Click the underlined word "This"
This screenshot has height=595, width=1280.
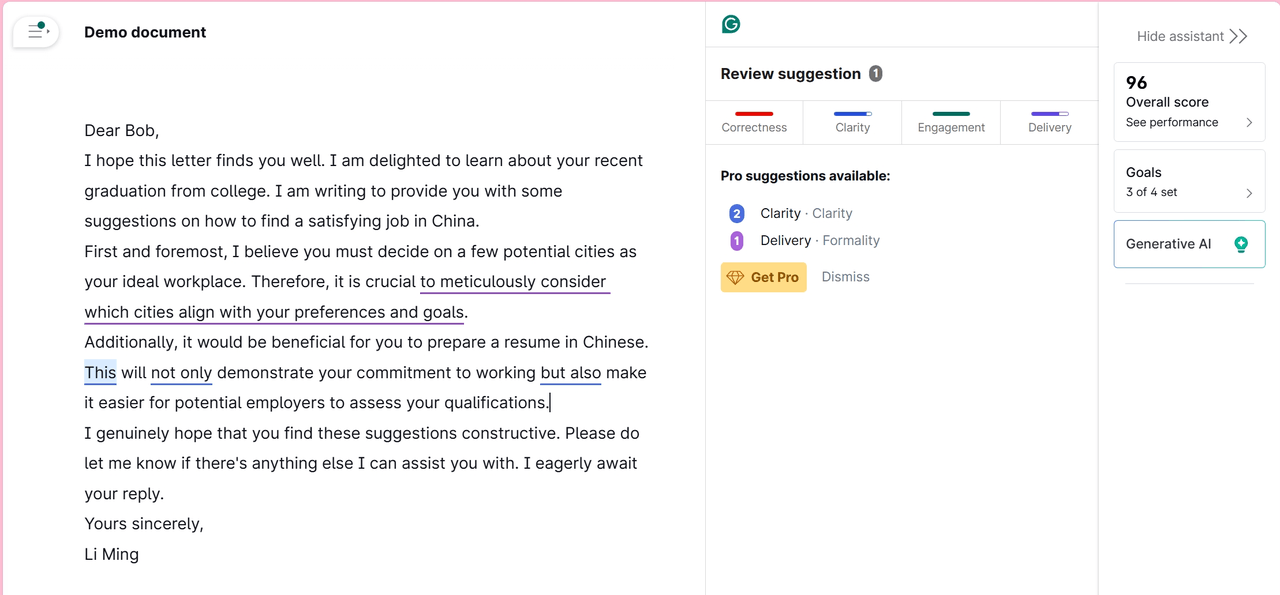[x=100, y=372]
